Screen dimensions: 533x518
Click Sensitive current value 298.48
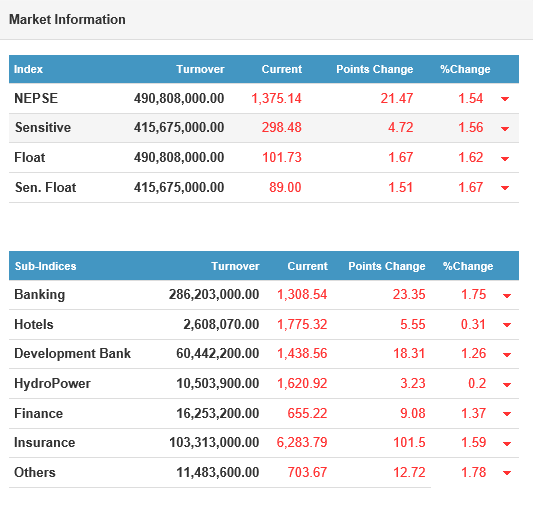pos(281,128)
